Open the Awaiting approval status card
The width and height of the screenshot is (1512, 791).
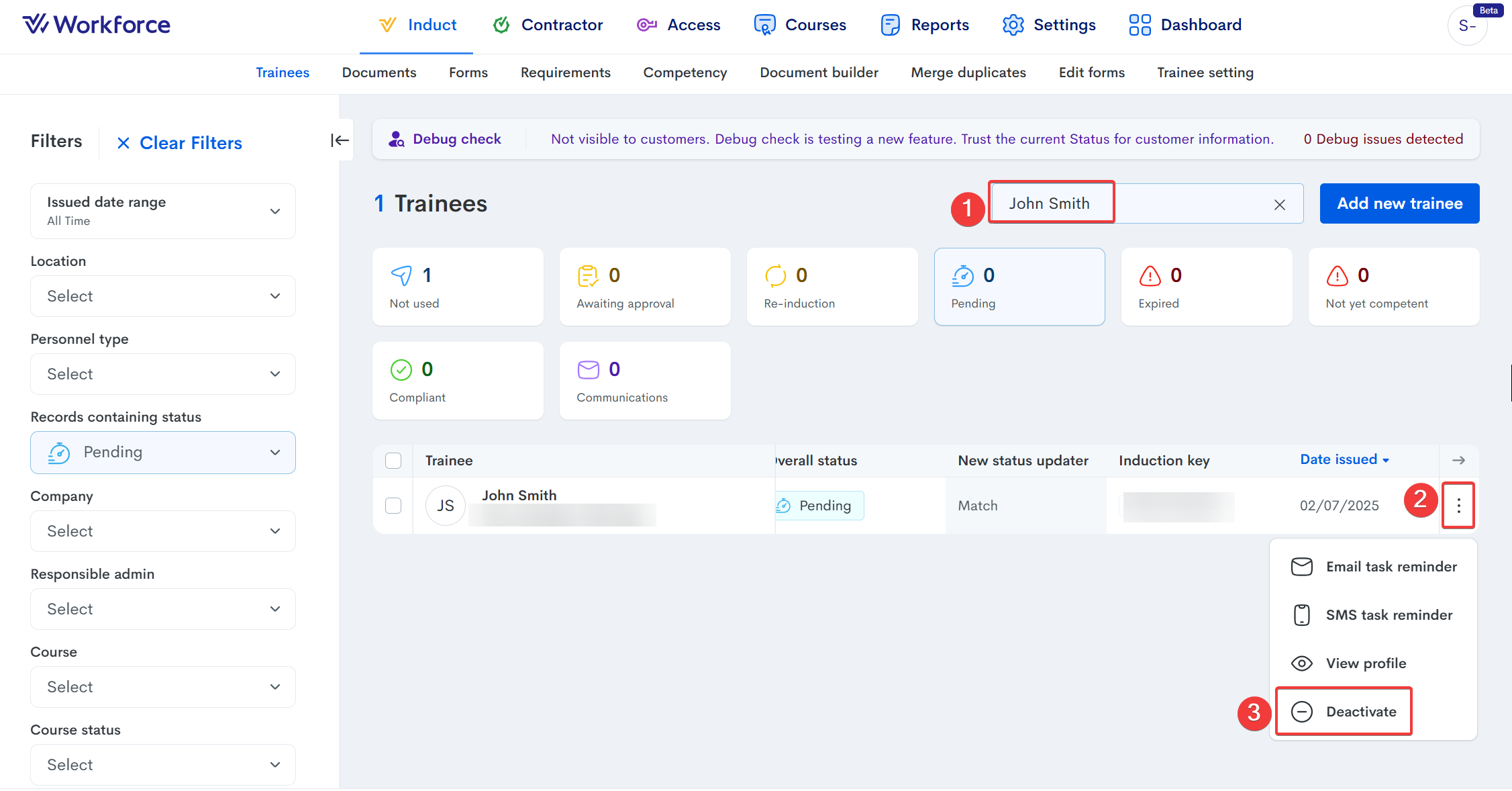coord(644,287)
